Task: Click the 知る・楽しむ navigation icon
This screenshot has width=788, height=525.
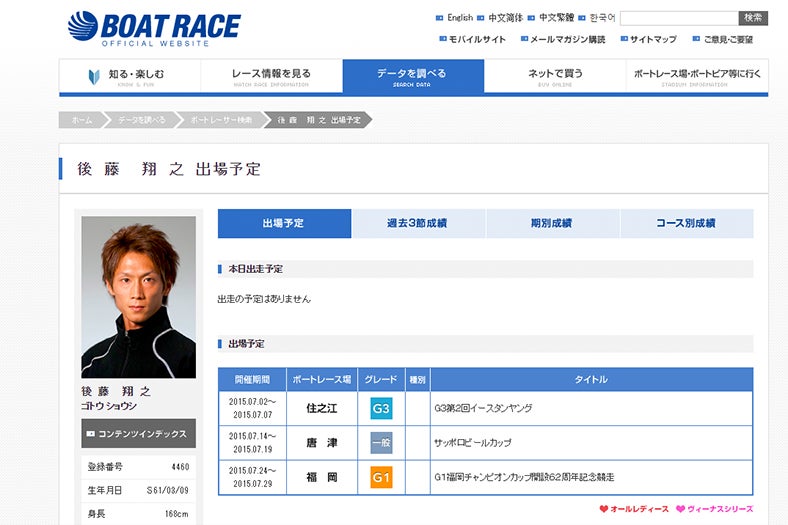Action: click(92, 76)
